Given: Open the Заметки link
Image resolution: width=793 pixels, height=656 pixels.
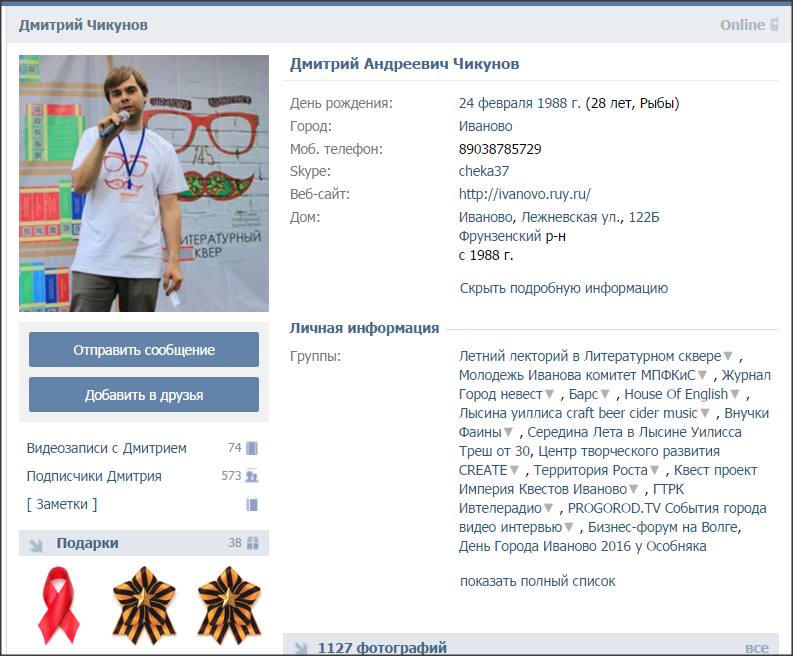Looking at the screenshot, I should pos(62,504).
